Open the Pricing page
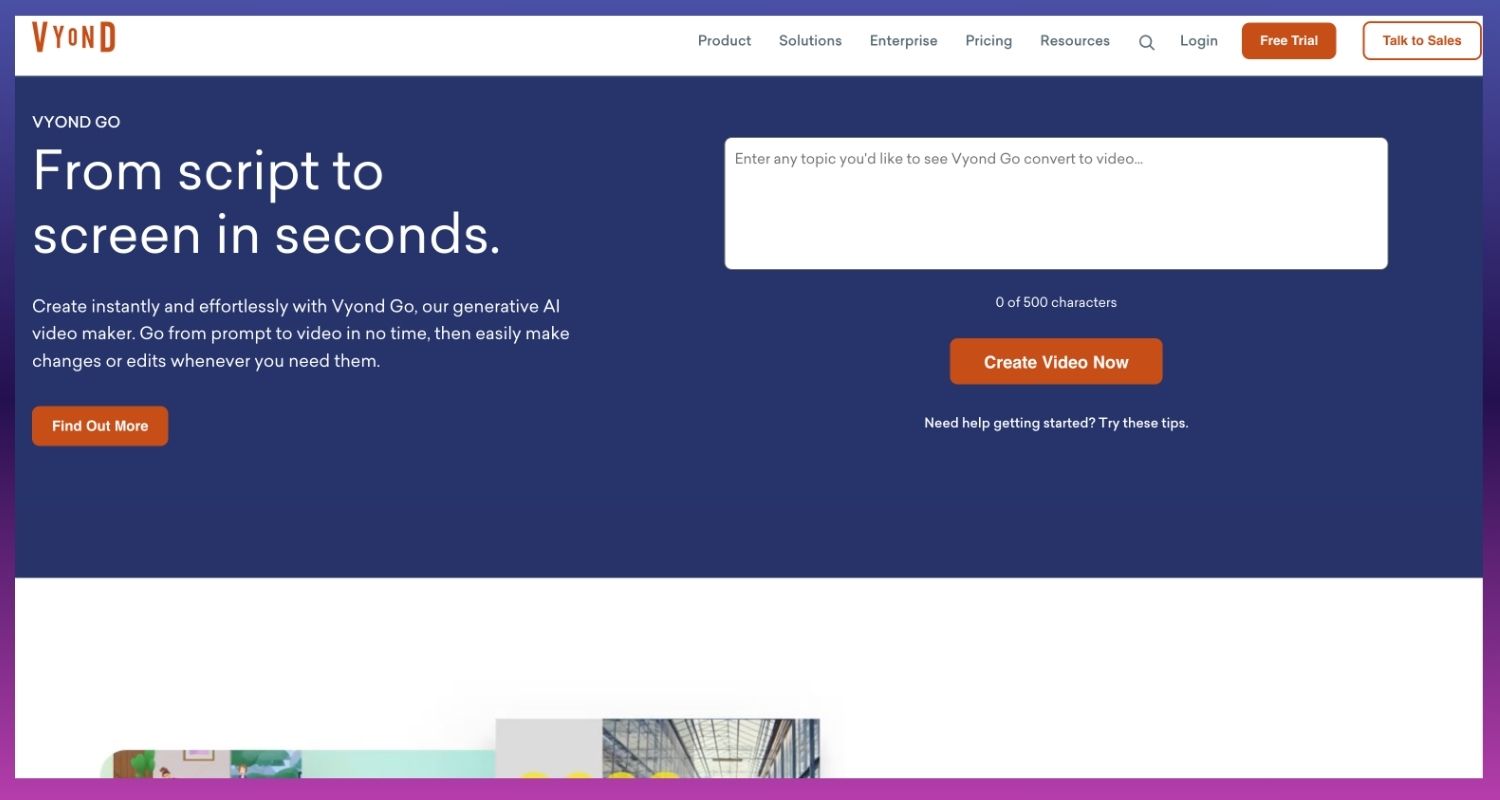1500x800 pixels. [988, 41]
